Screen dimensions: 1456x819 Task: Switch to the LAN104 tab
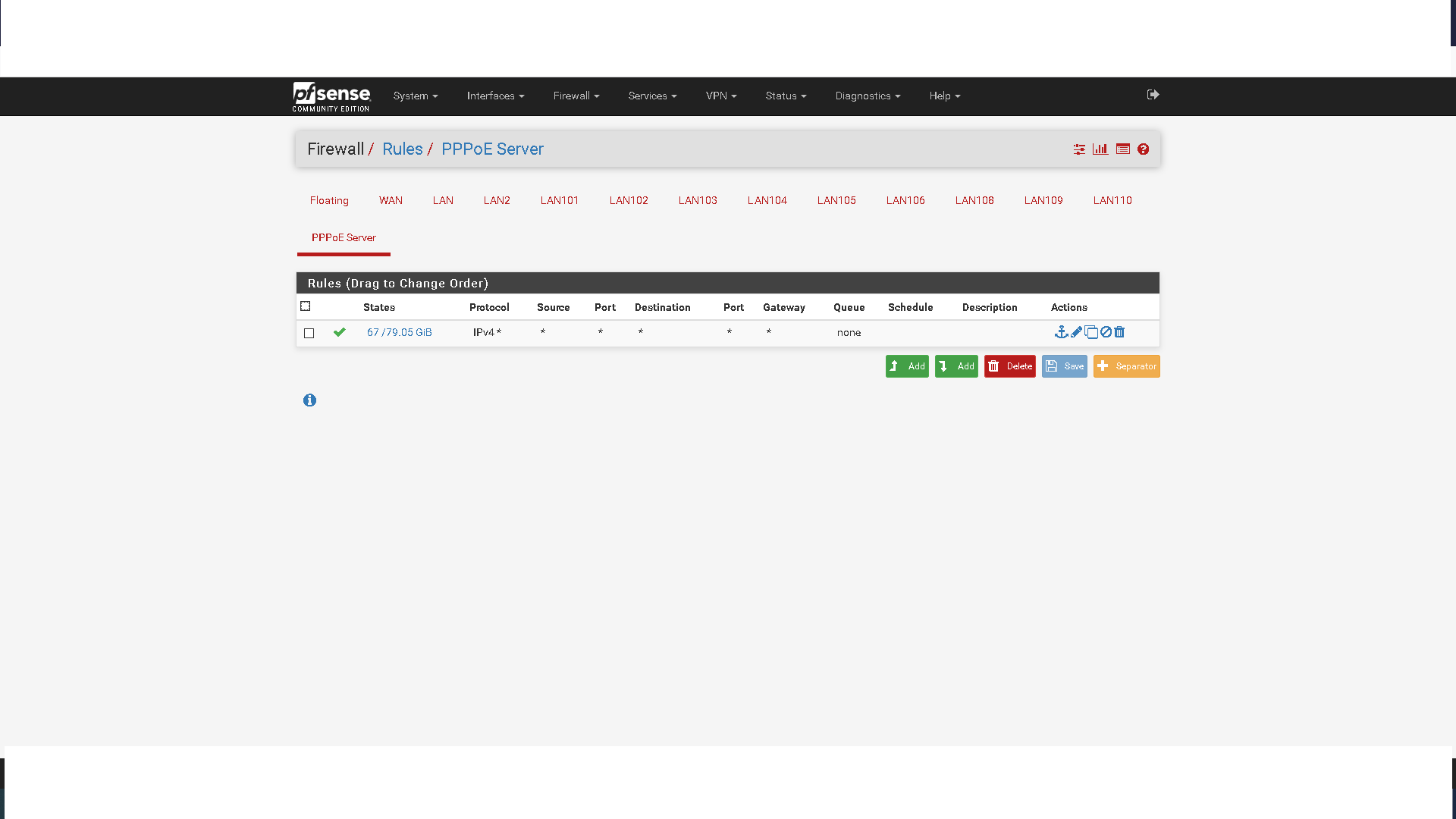click(767, 200)
